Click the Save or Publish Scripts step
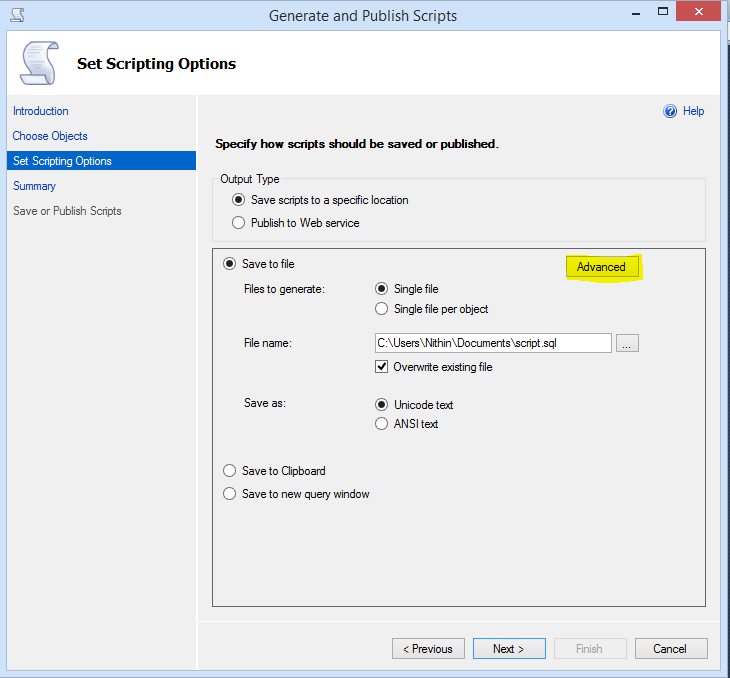 67,211
